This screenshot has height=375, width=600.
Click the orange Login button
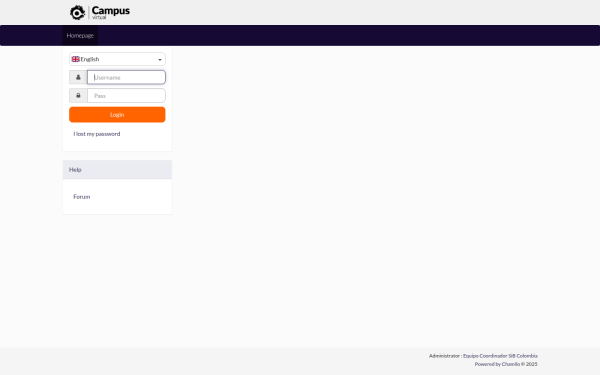point(117,115)
